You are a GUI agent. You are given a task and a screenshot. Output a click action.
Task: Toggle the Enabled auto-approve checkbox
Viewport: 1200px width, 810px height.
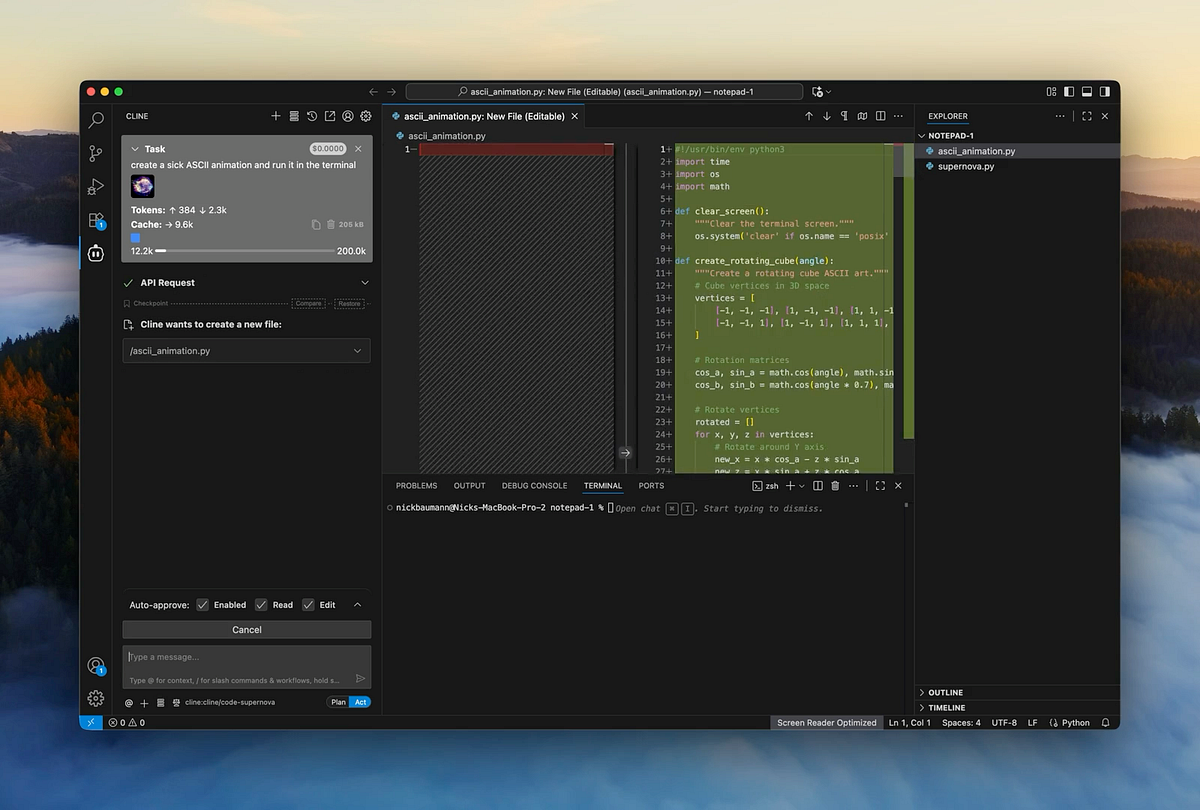(x=203, y=605)
